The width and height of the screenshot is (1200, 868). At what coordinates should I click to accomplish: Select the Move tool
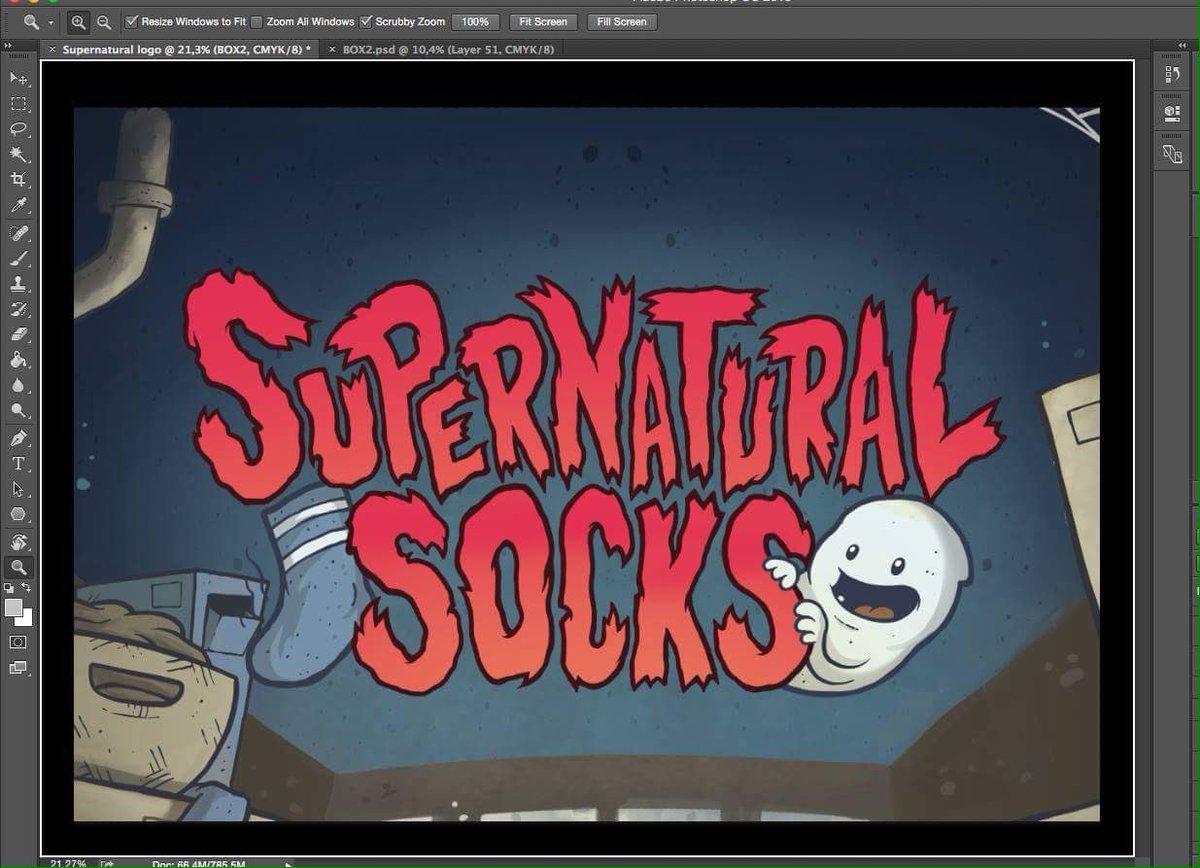(18, 78)
